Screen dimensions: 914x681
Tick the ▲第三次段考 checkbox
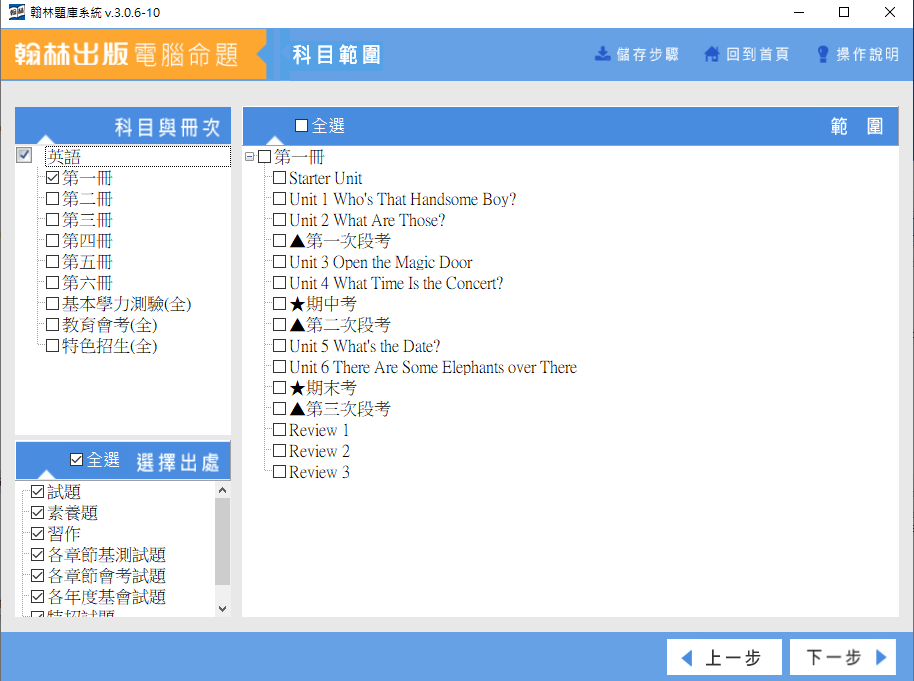[280, 408]
